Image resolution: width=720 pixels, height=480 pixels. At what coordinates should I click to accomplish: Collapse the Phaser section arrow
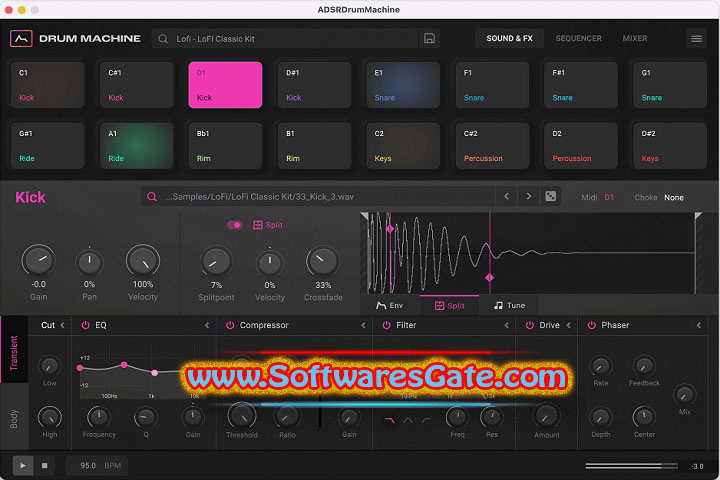pyautogui.click(x=698, y=325)
